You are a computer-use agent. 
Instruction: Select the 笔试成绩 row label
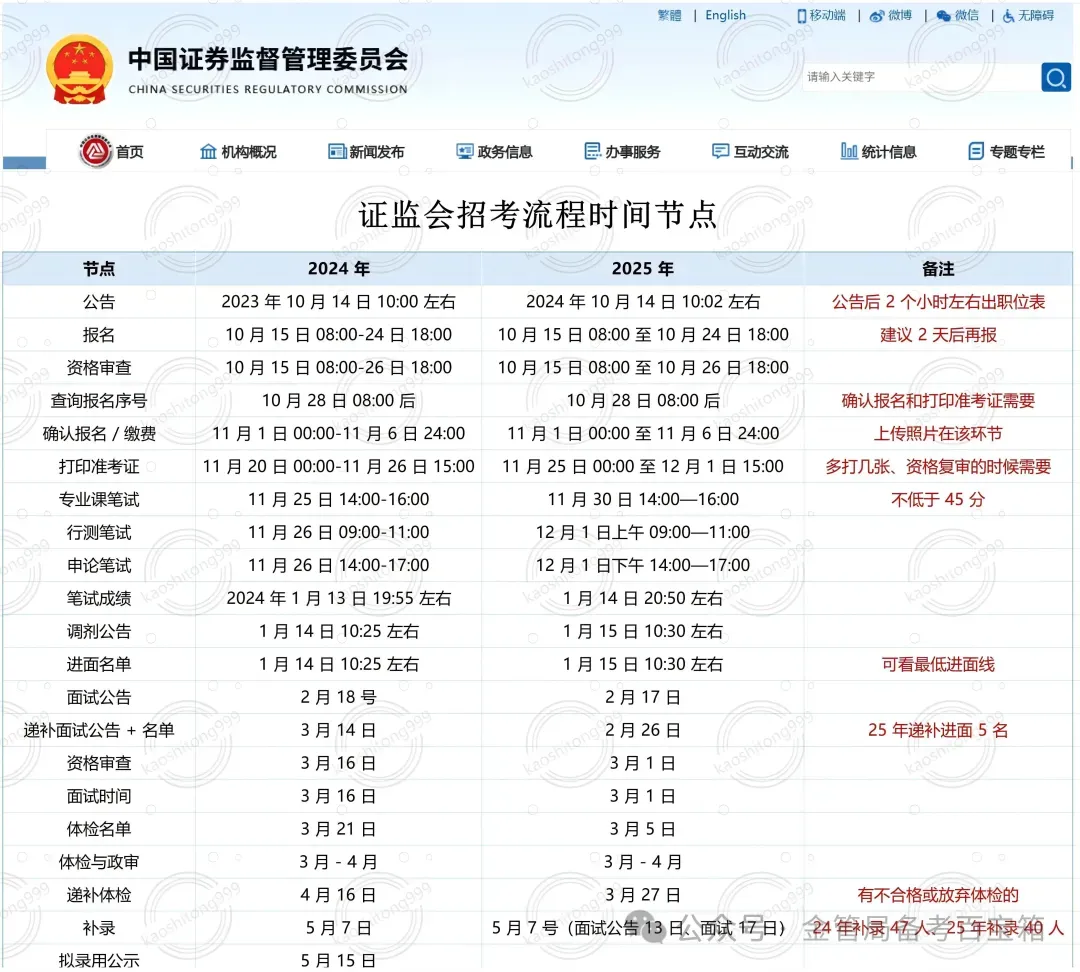tap(99, 599)
